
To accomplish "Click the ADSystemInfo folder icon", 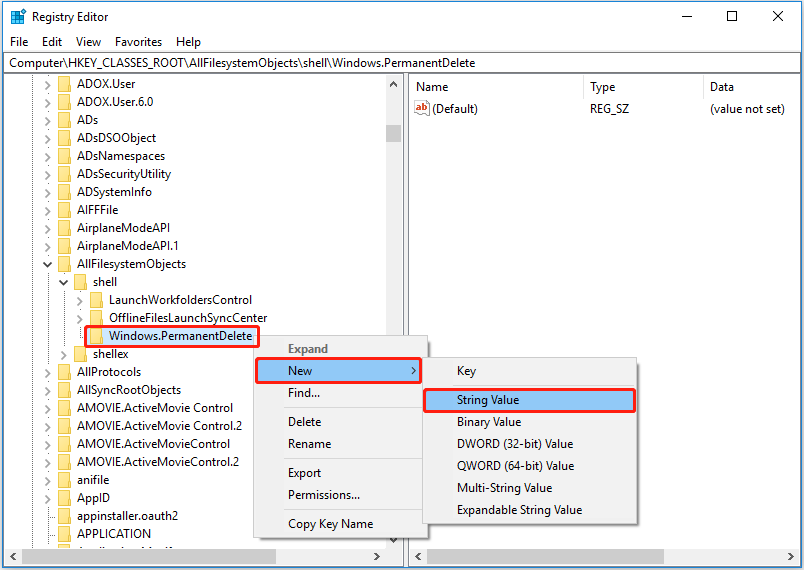I will [64, 192].
